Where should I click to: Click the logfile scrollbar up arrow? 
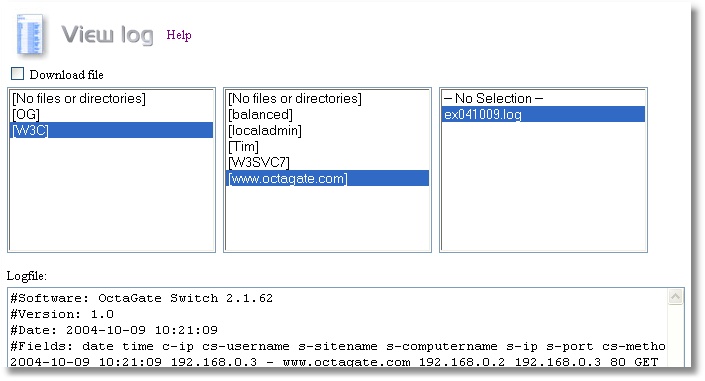click(x=675, y=297)
